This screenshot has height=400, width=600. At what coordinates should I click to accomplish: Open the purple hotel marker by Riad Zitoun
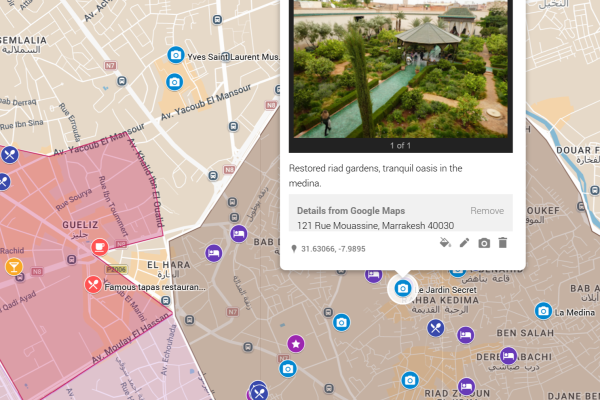point(466,386)
